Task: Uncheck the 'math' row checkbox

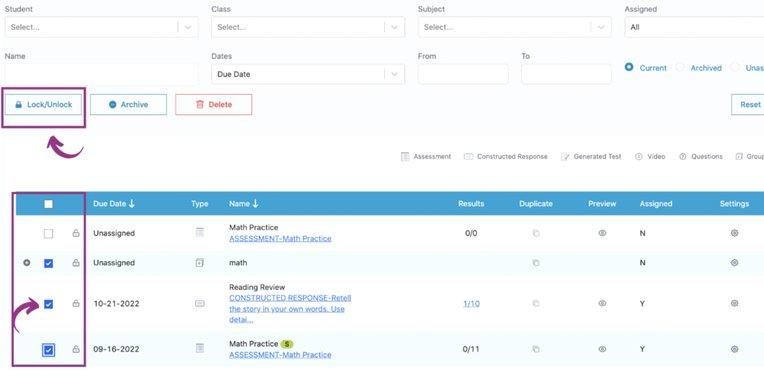Action: 48,264
